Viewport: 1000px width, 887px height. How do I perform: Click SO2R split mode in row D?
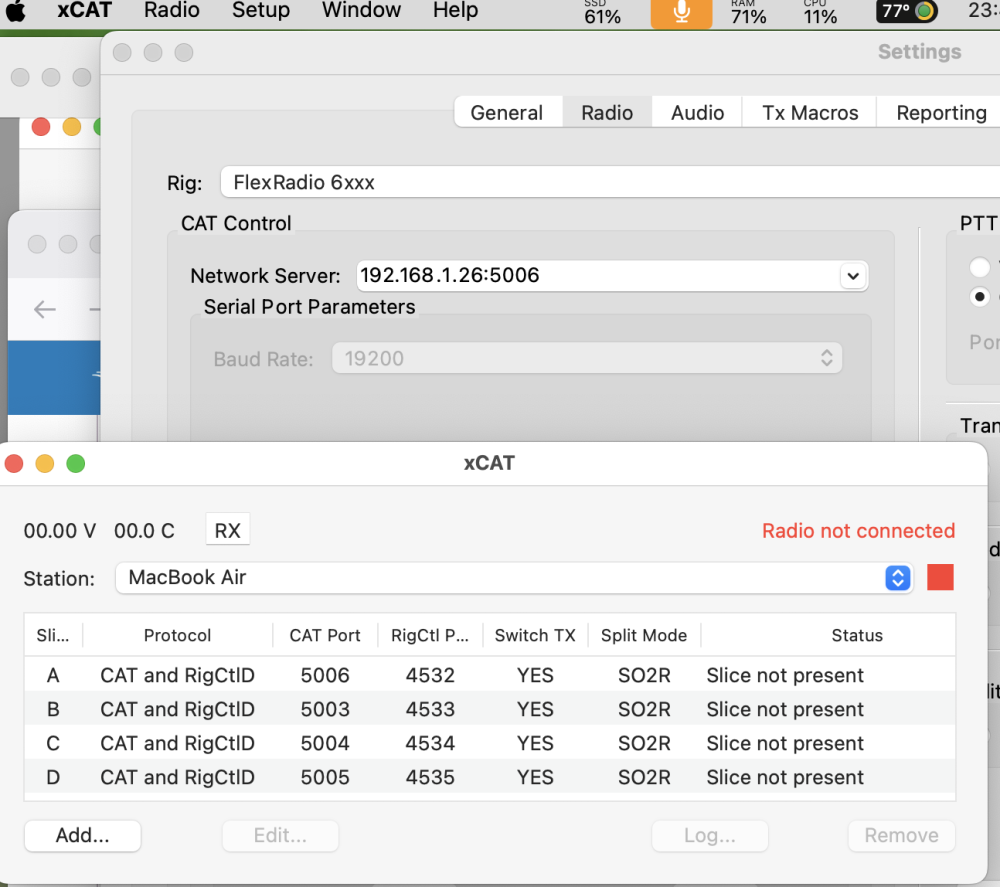pos(644,777)
